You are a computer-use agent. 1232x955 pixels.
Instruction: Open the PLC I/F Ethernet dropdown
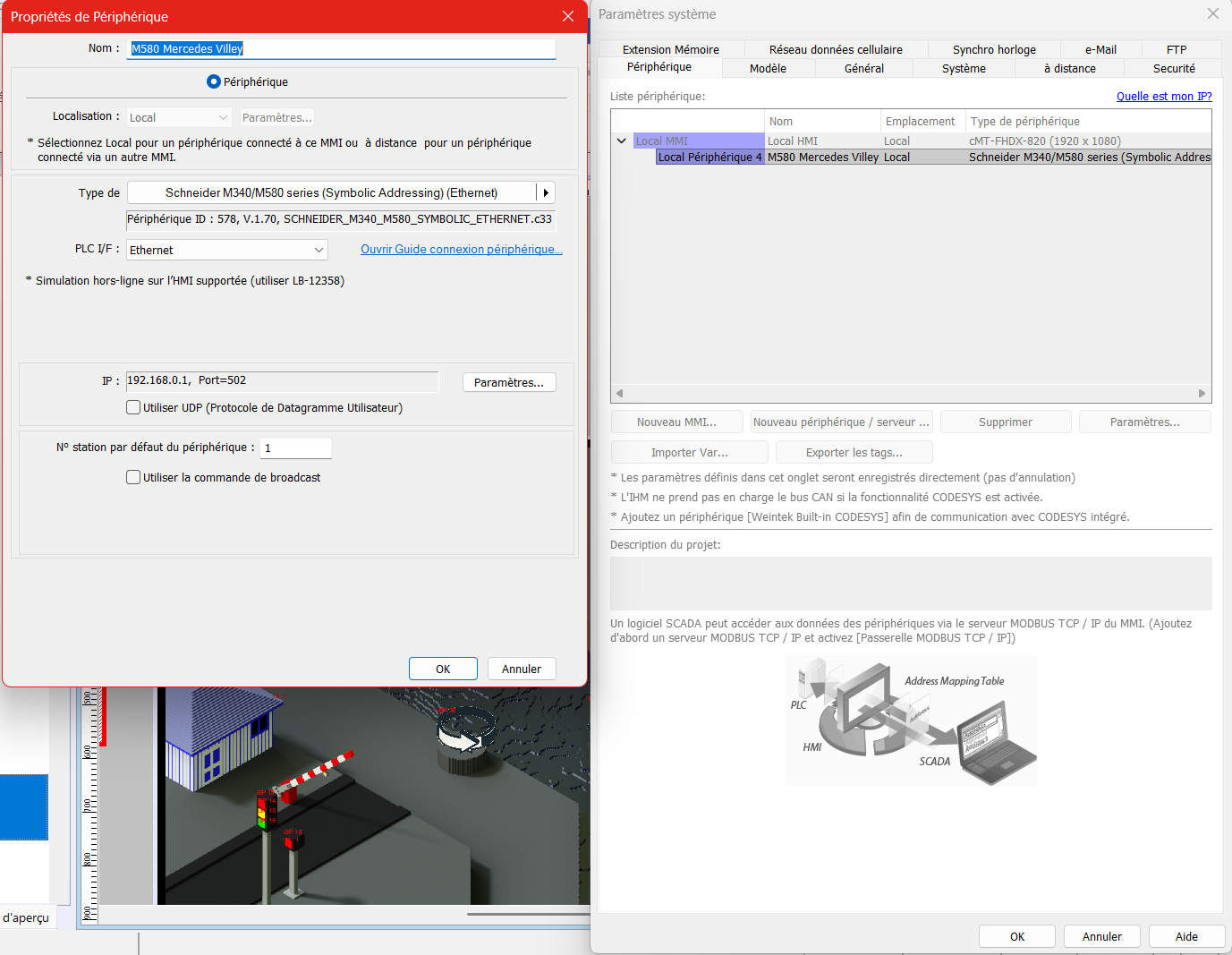click(227, 251)
